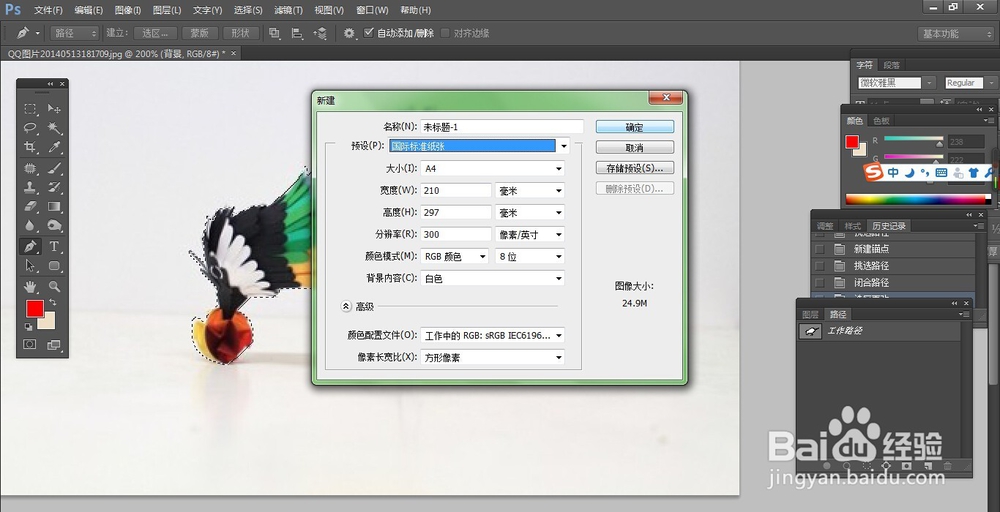Open the 窗口(W) menu
This screenshot has width=1000, height=512.
click(x=372, y=10)
